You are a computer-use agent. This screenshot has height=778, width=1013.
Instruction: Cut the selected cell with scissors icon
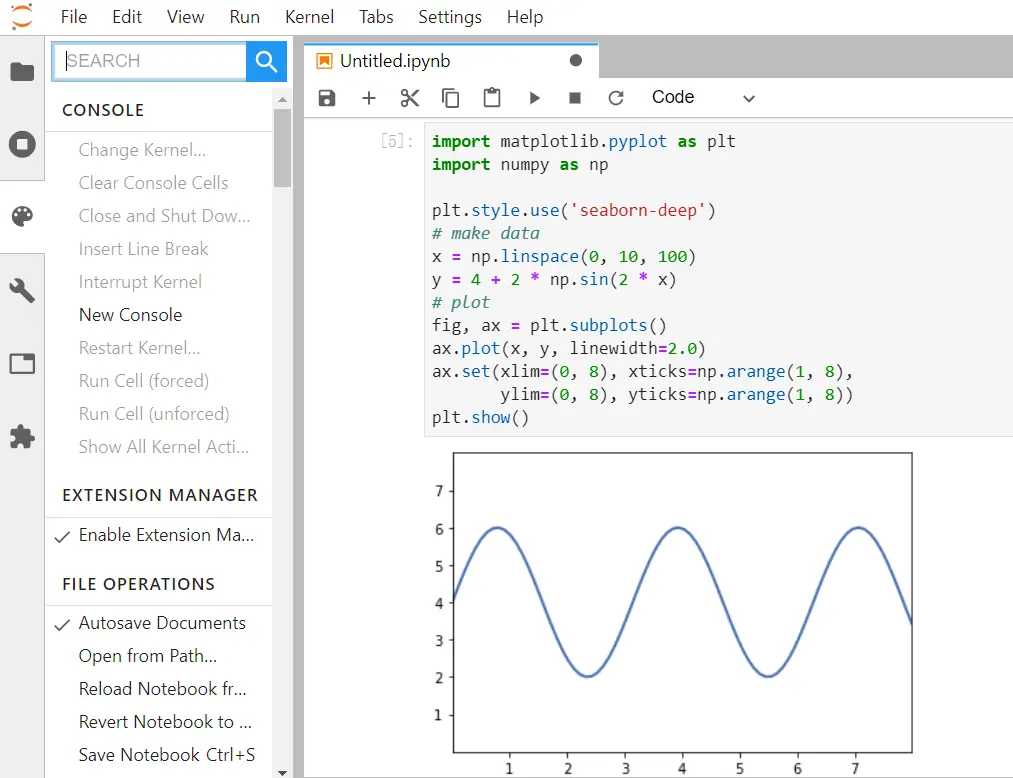click(x=410, y=98)
